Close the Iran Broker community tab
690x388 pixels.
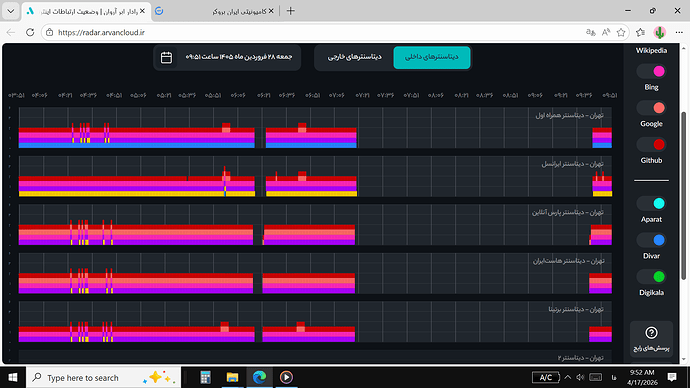pyautogui.click(x=271, y=11)
